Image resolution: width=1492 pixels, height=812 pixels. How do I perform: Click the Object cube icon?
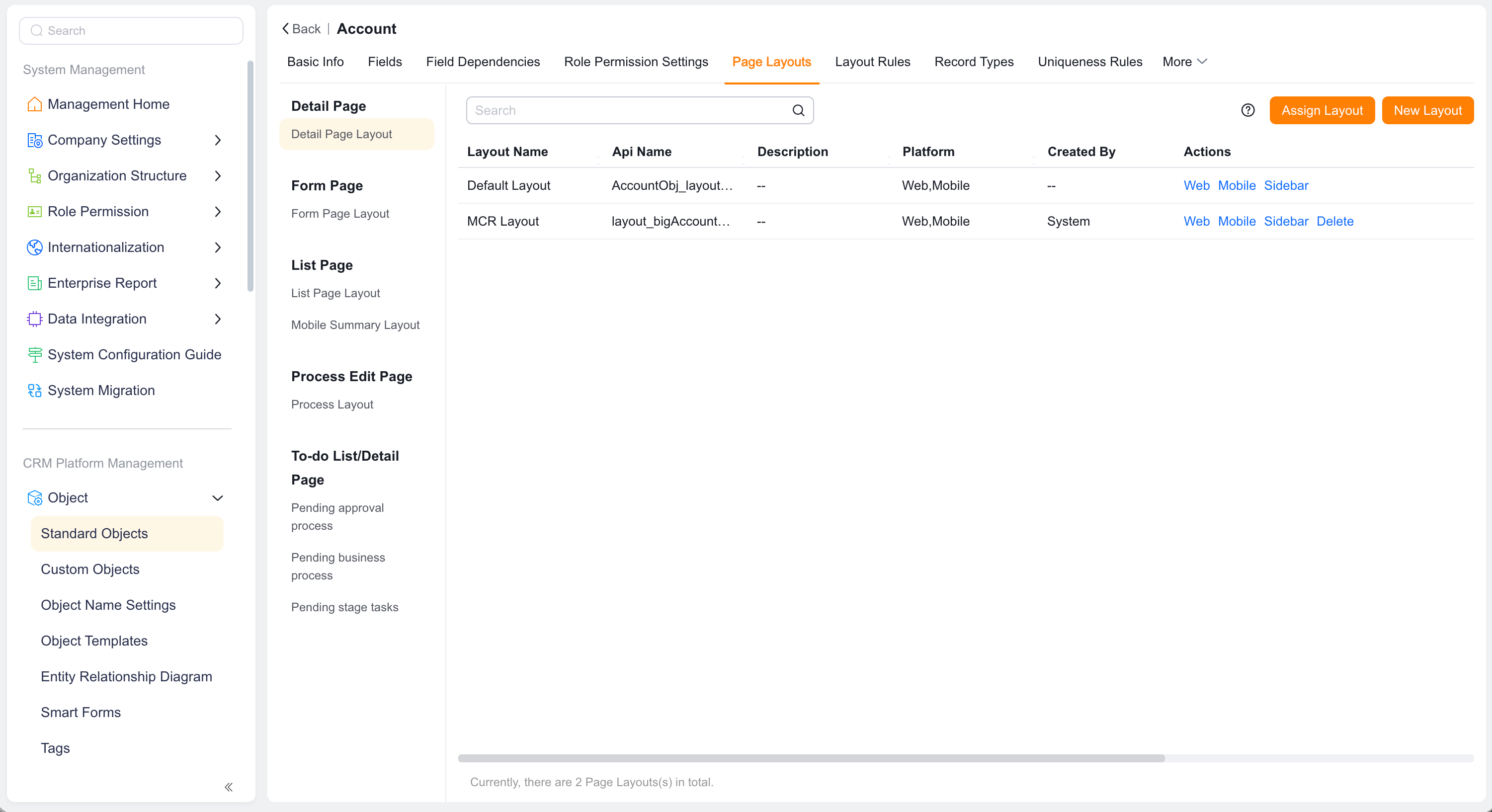[x=35, y=498]
